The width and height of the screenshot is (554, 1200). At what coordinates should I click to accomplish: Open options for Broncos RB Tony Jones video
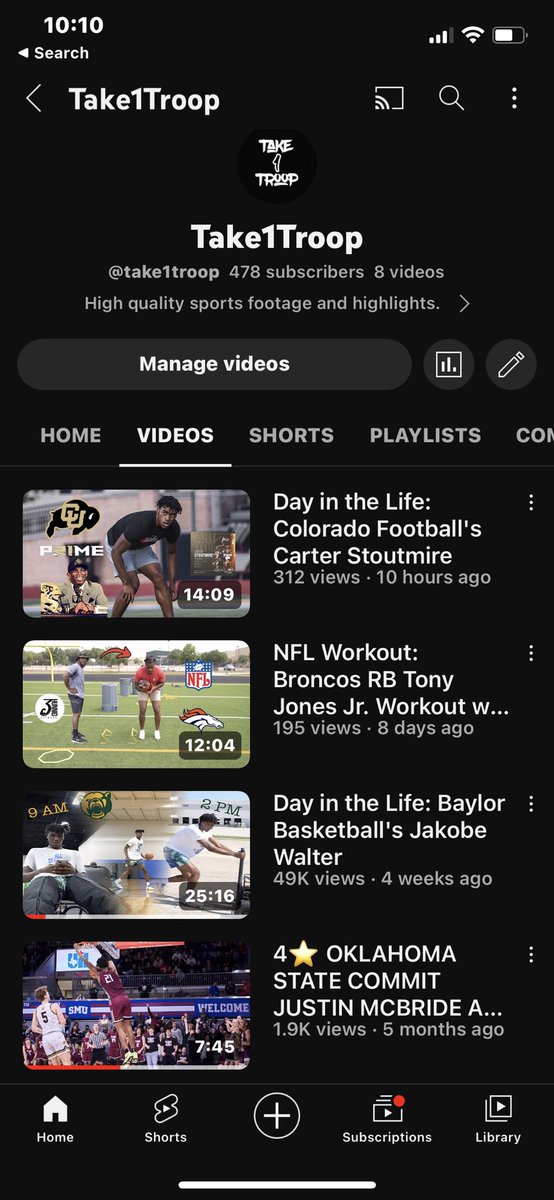pos(531,654)
